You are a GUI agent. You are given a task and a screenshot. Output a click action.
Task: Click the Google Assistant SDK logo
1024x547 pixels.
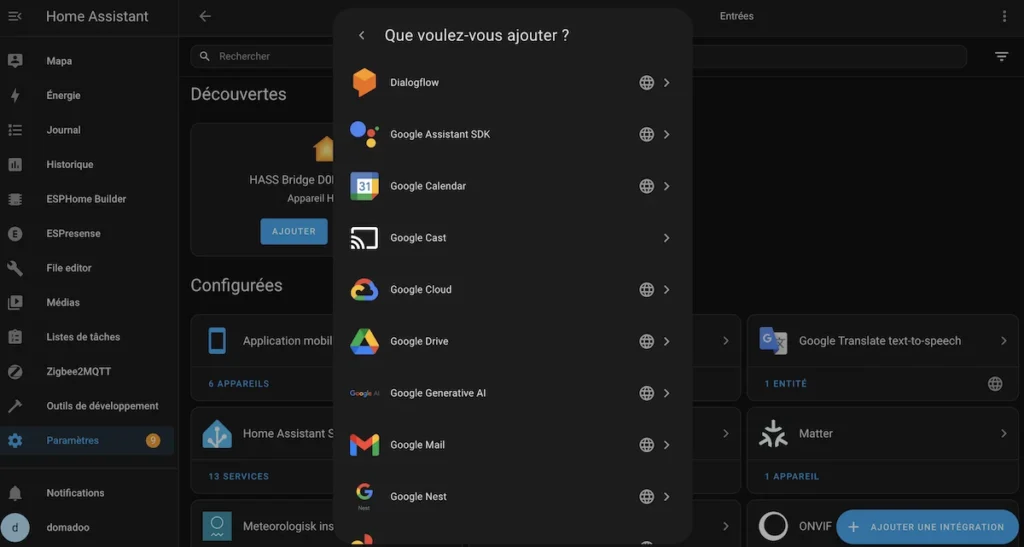(x=364, y=134)
